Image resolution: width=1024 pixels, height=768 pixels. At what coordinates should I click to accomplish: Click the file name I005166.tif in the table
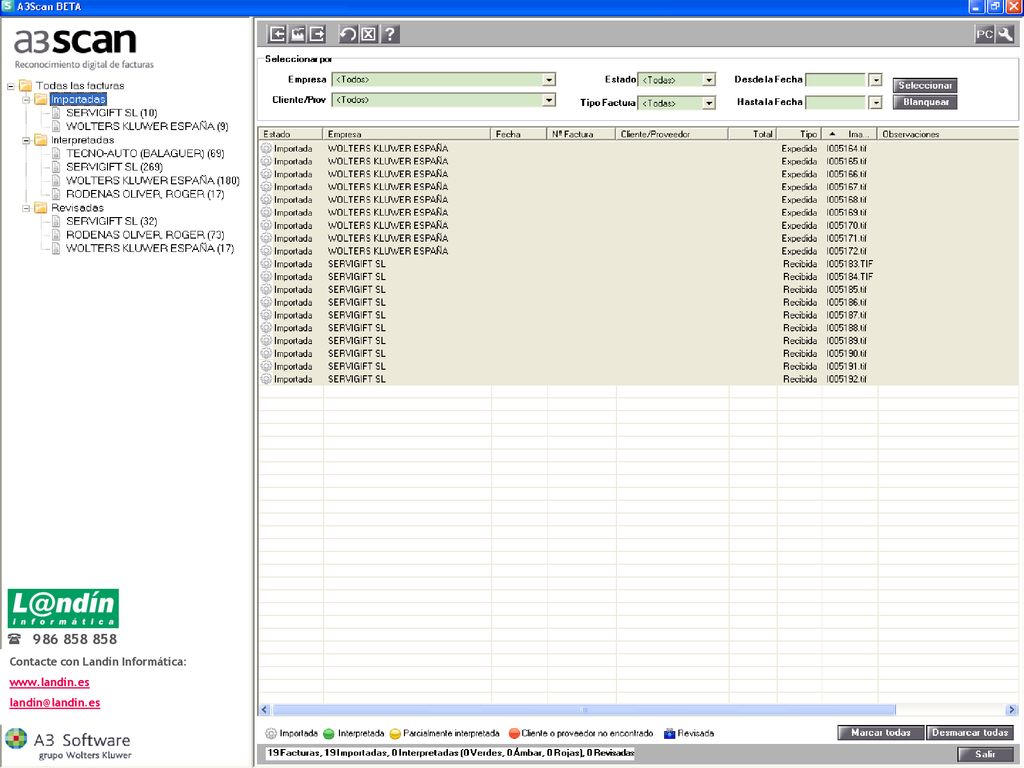point(846,174)
